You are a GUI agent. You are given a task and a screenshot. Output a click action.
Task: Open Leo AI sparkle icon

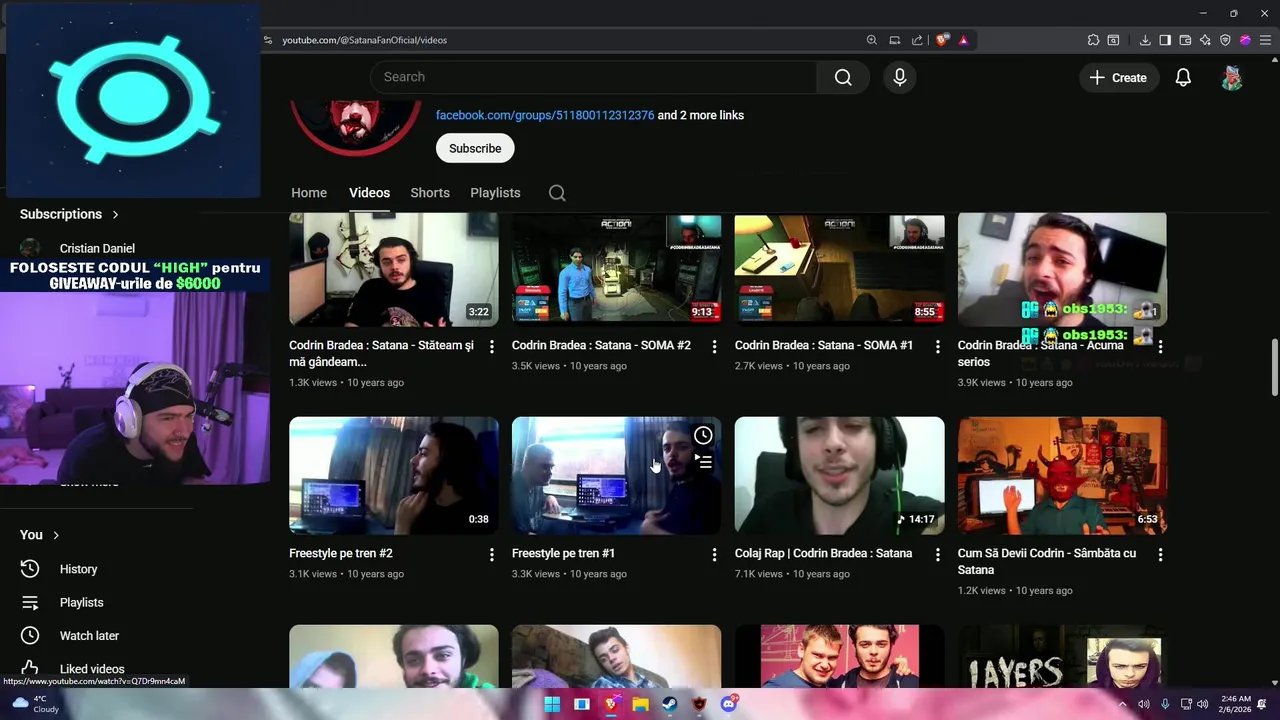click(1205, 40)
